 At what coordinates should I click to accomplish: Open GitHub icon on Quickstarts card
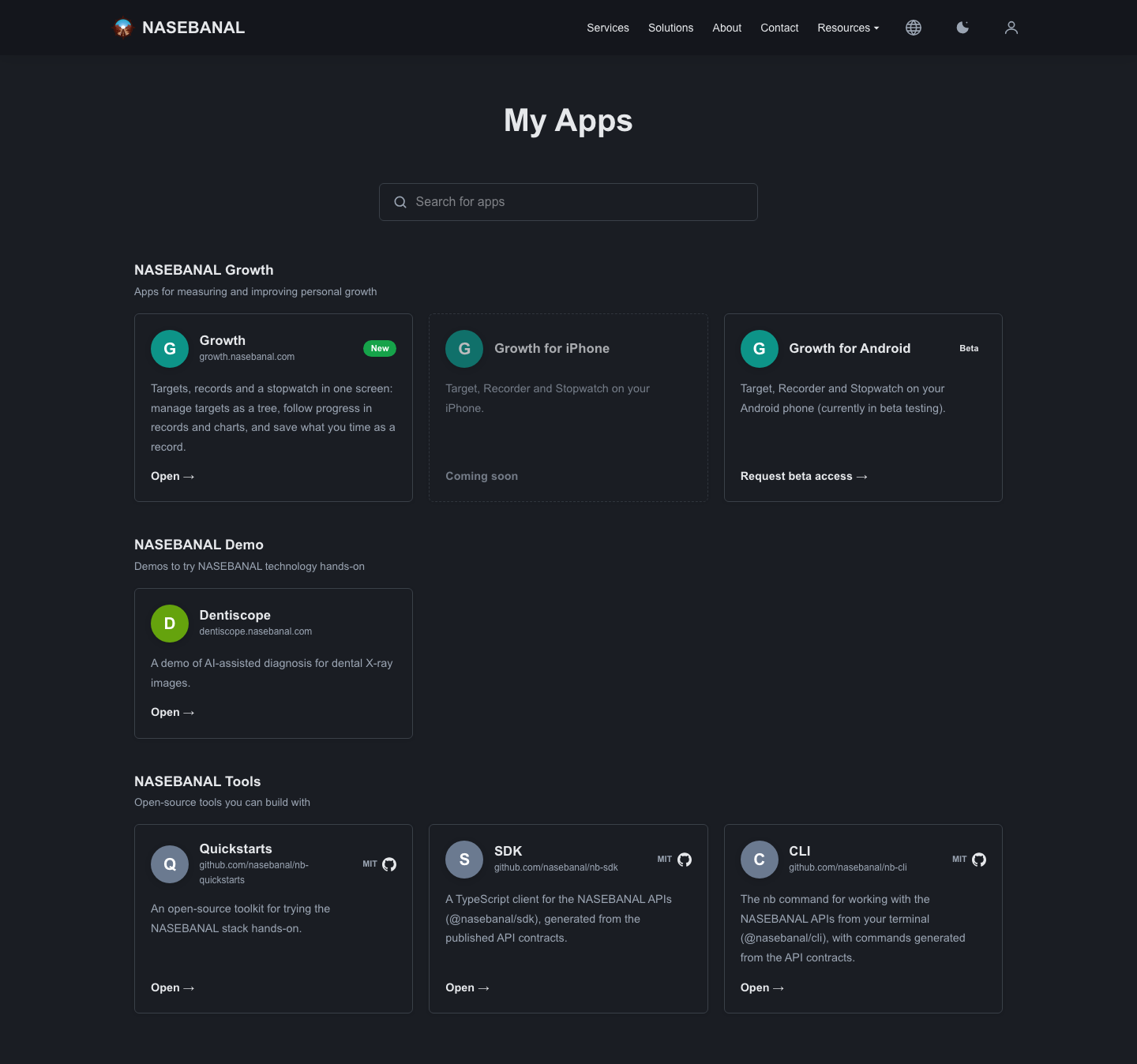click(x=389, y=864)
